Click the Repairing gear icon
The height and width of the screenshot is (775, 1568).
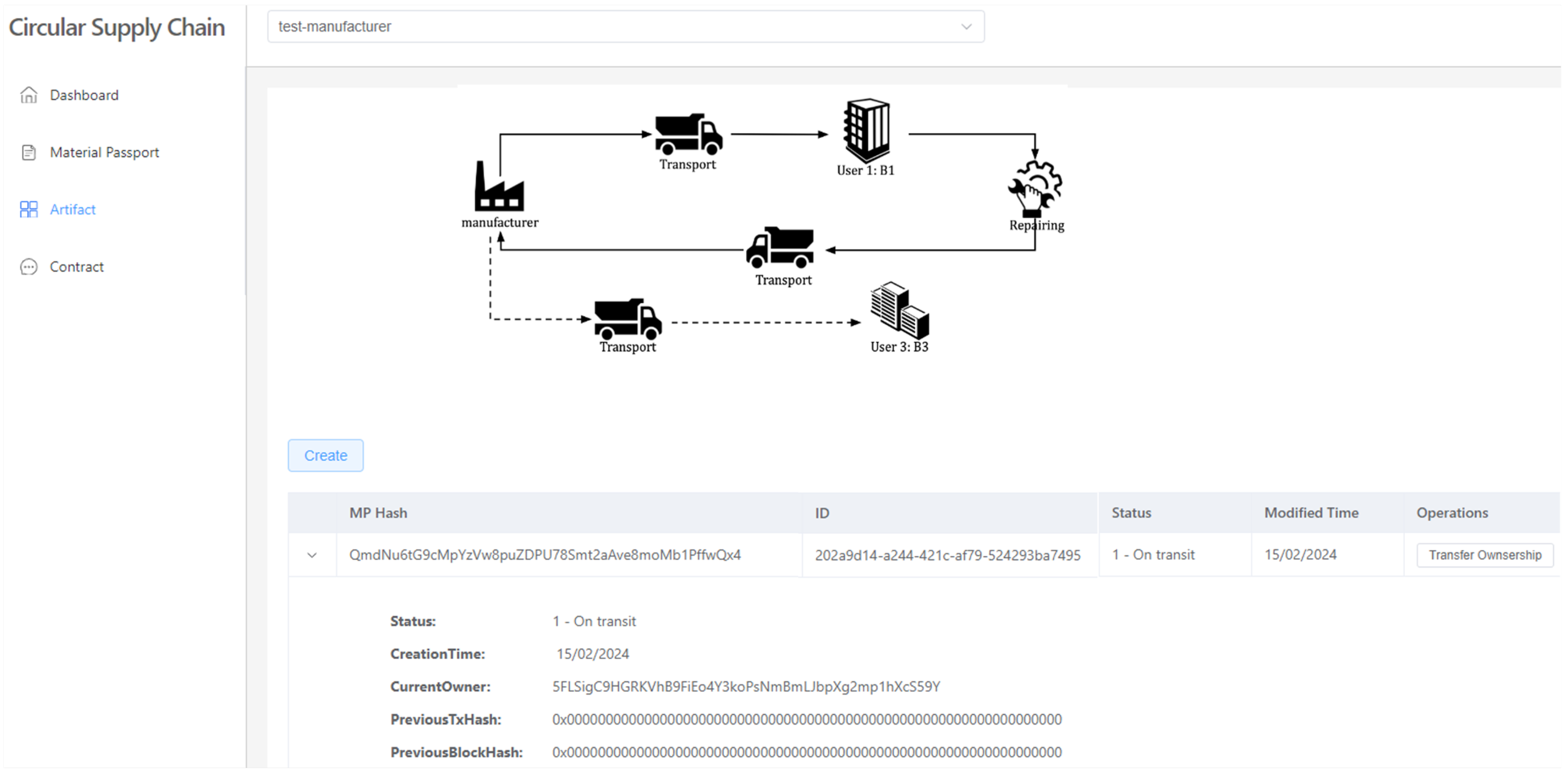[x=1035, y=188]
